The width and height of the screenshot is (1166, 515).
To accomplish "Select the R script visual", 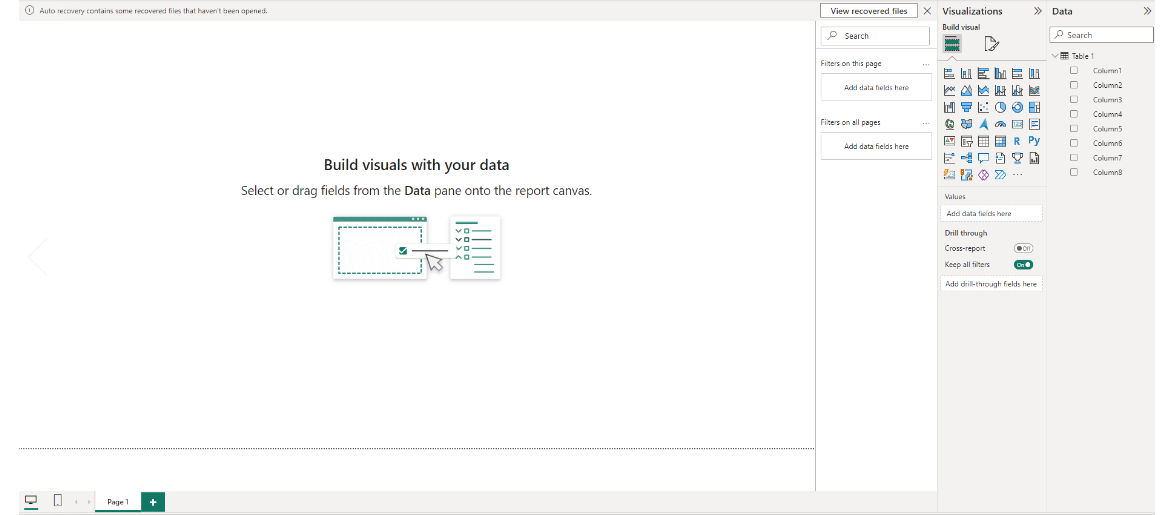I will tap(1017, 140).
